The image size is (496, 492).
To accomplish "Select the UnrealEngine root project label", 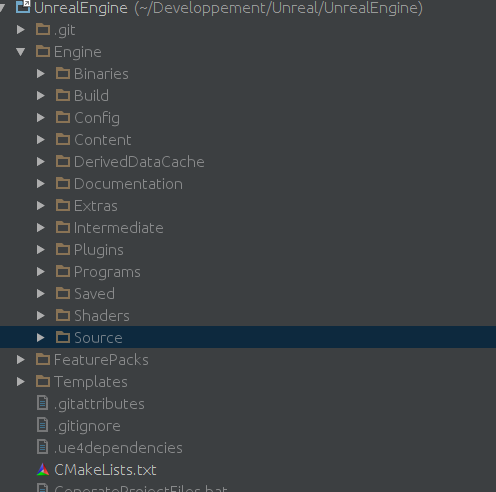I will click(x=81, y=8).
